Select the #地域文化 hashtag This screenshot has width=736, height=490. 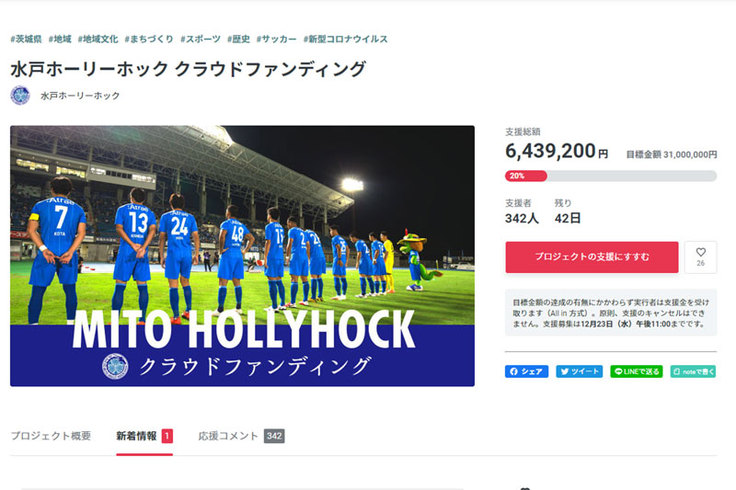(x=98, y=39)
